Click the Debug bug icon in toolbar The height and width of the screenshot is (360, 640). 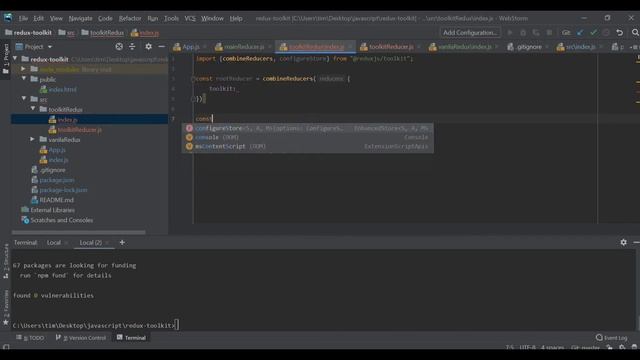(x=523, y=33)
